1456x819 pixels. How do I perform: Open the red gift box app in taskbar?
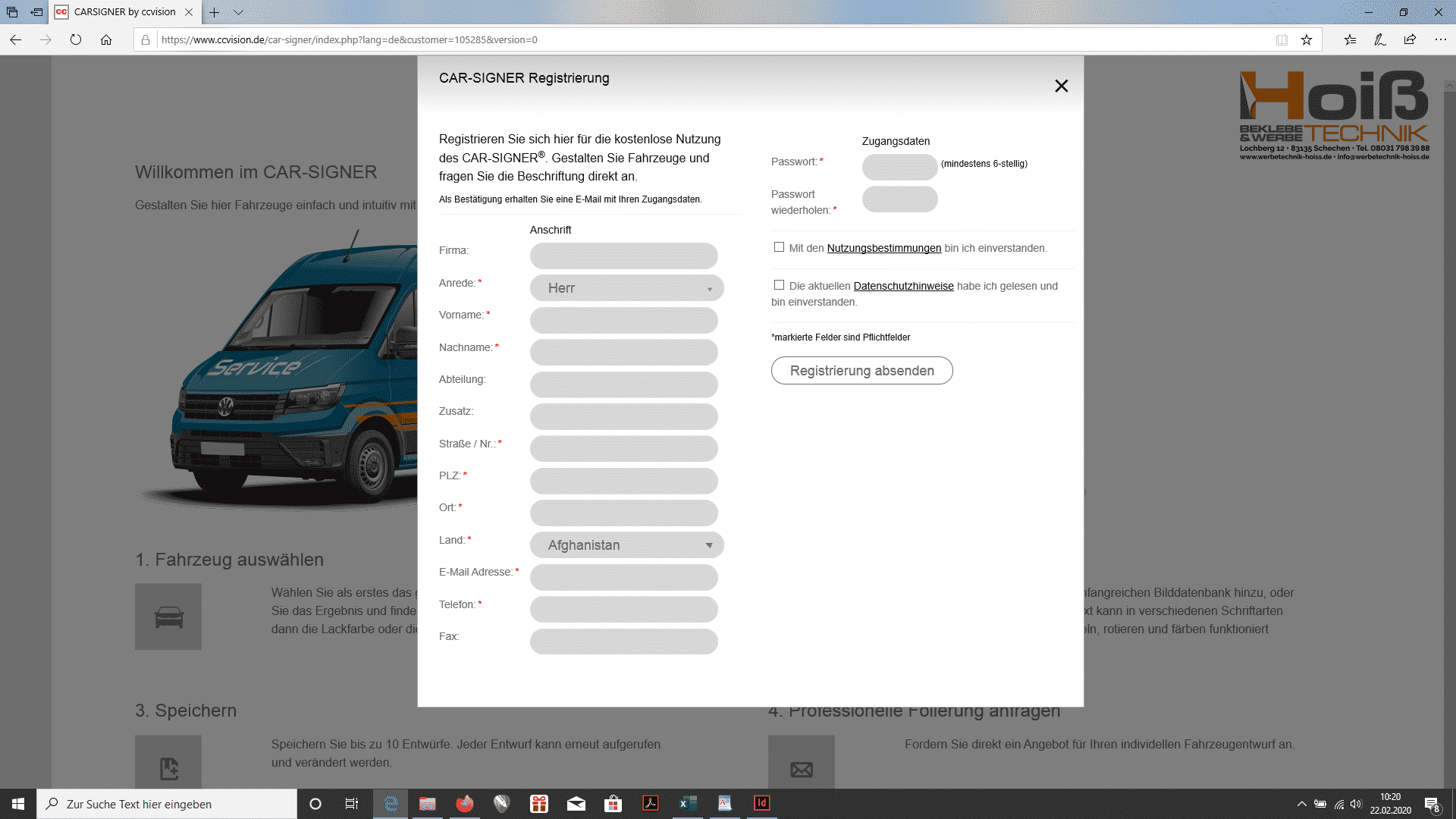pyautogui.click(x=539, y=804)
